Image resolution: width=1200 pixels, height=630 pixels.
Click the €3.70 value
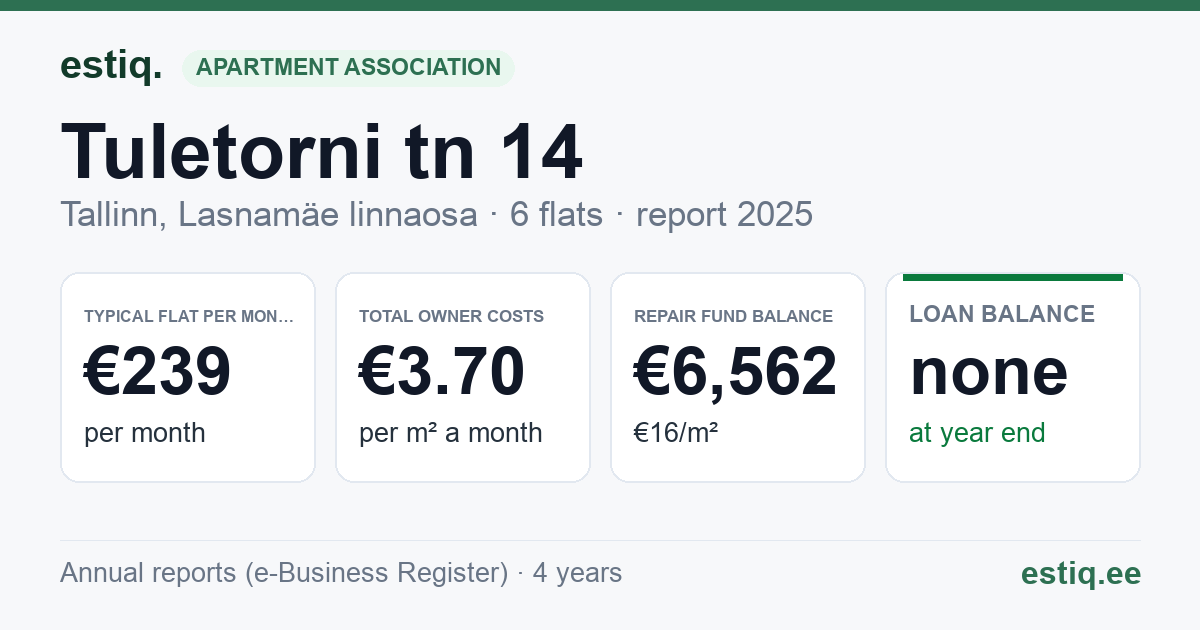click(x=442, y=371)
